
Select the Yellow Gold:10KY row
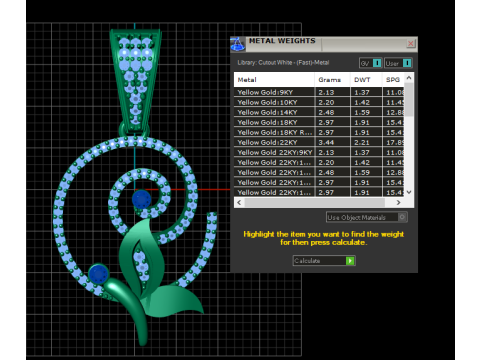click(319, 102)
